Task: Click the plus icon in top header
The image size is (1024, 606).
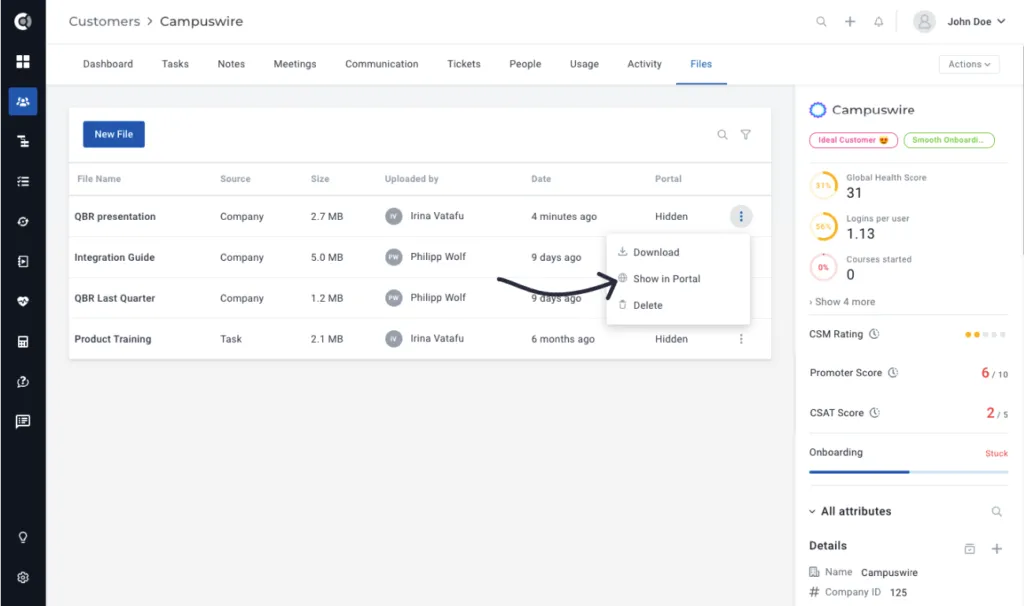Action: 850,22
